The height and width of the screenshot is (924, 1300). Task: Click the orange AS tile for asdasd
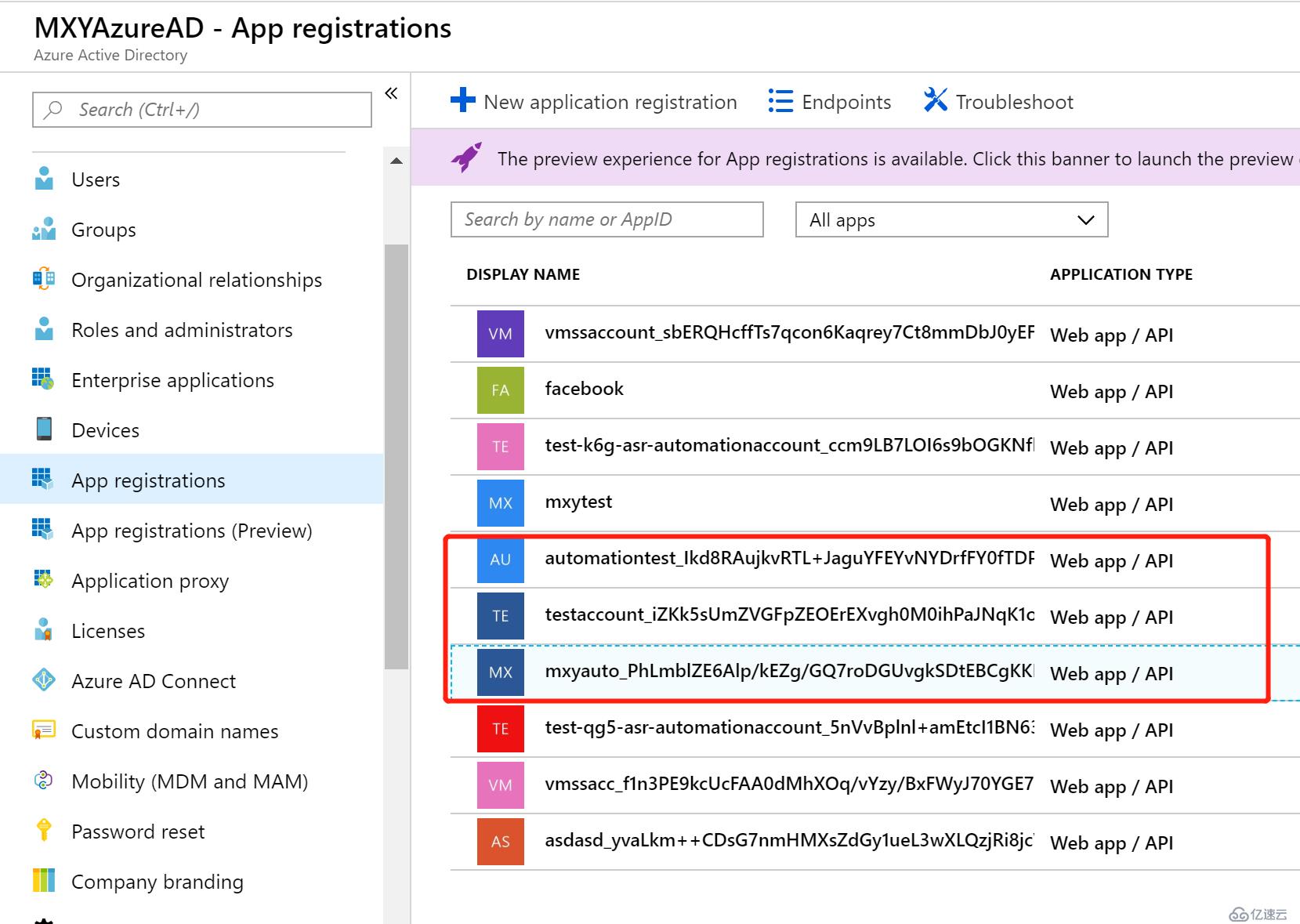click(501, 842)
